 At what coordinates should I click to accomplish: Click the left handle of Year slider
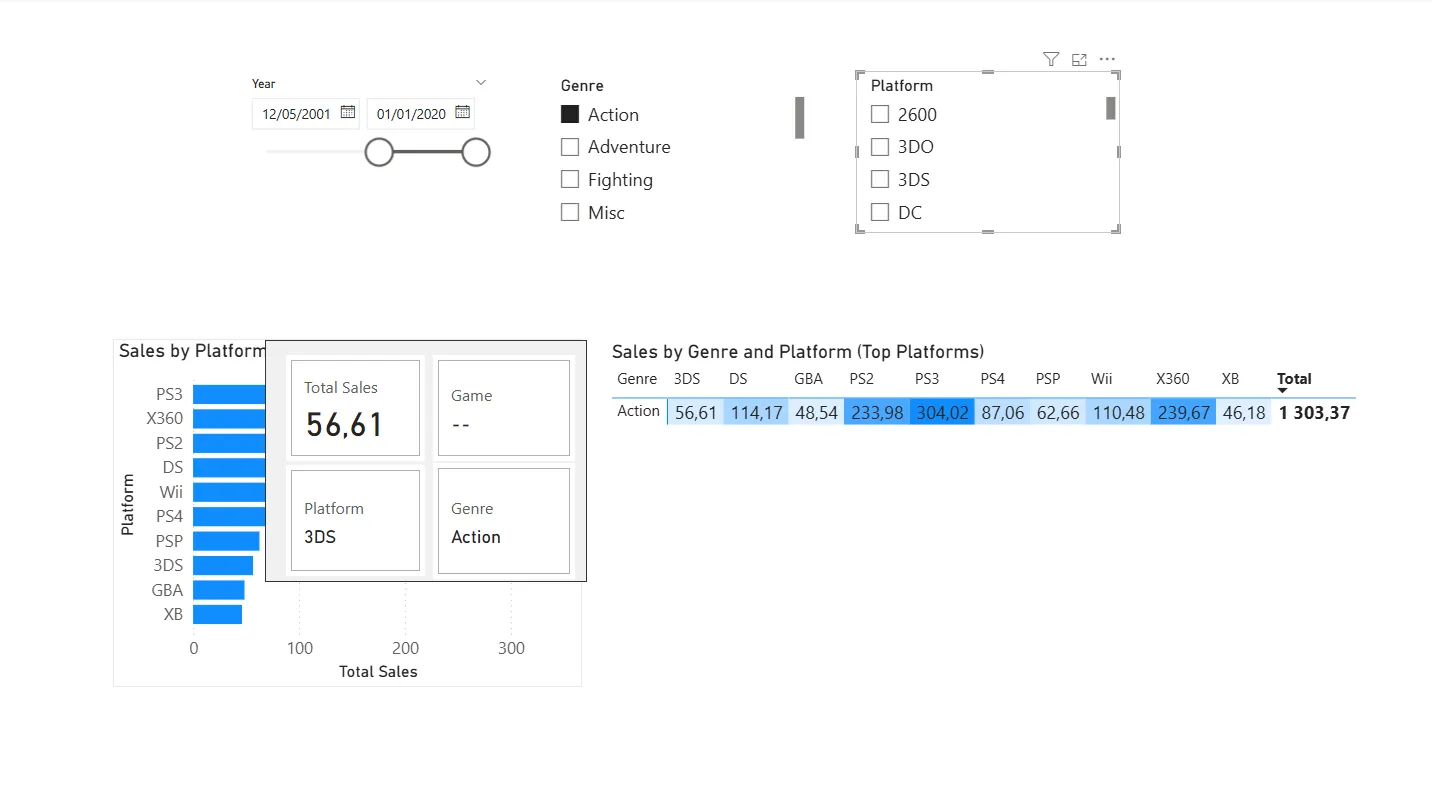(379, 152)
